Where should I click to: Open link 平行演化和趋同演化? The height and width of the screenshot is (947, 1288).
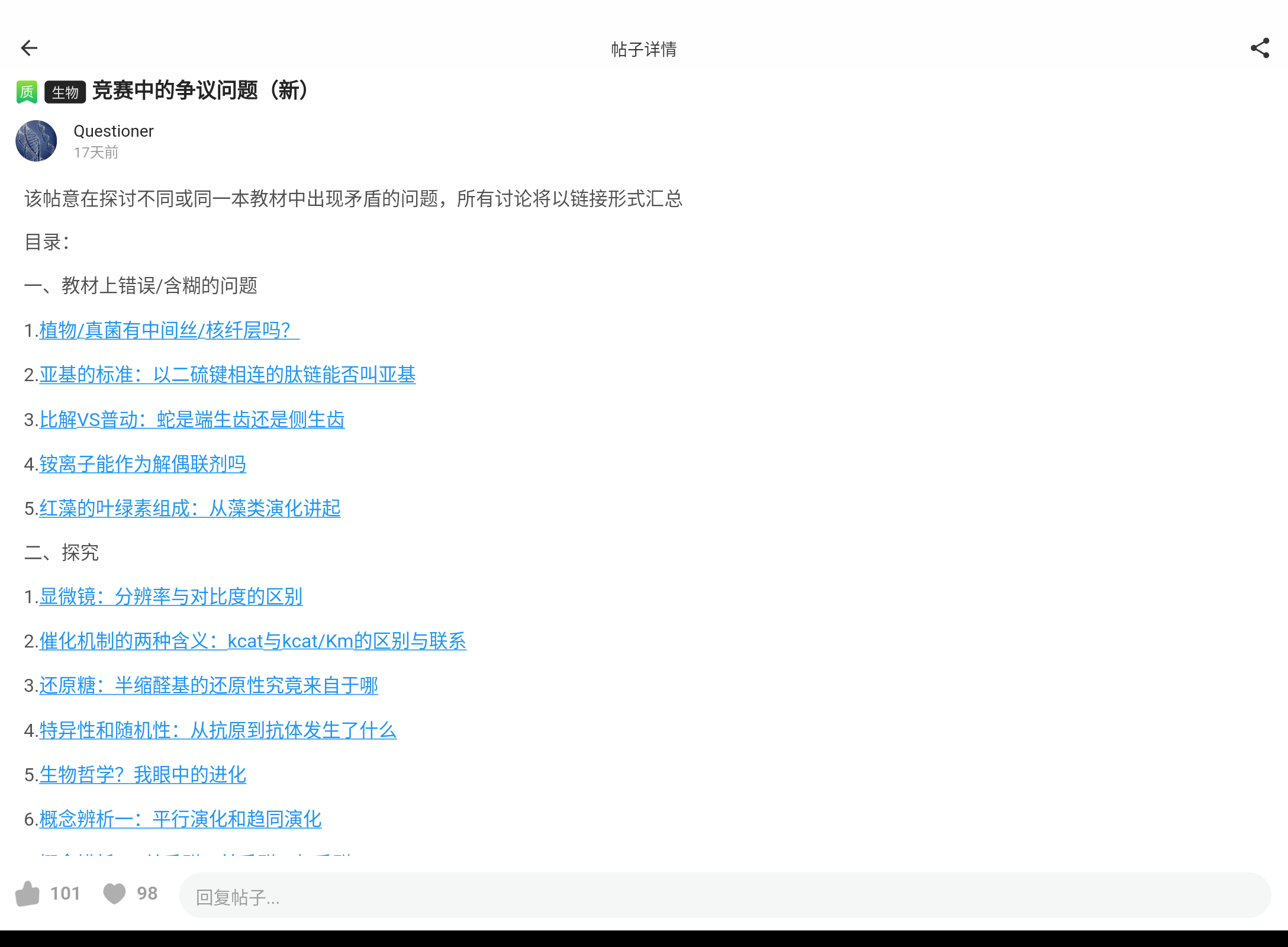(x=180, y=819)
